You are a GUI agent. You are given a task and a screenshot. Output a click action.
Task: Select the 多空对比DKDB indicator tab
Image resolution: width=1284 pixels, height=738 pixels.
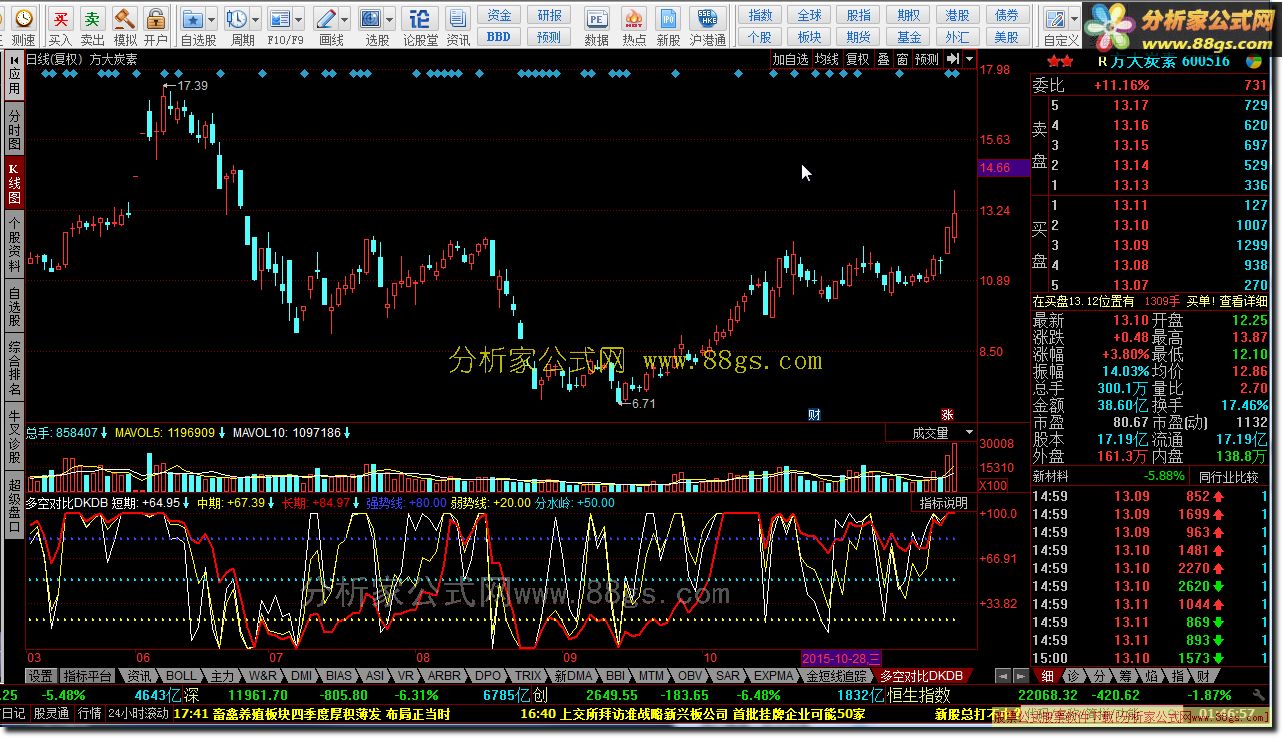coord(921,676)
